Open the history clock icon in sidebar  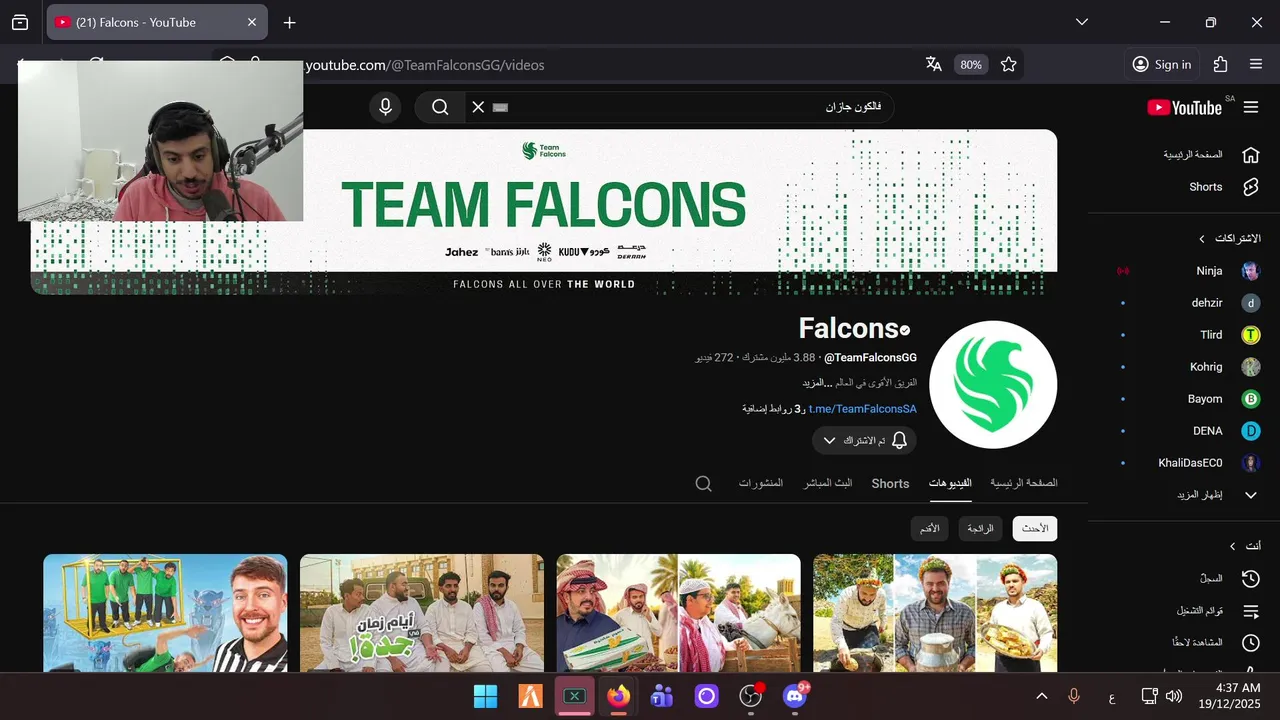tap(1251, 578)
